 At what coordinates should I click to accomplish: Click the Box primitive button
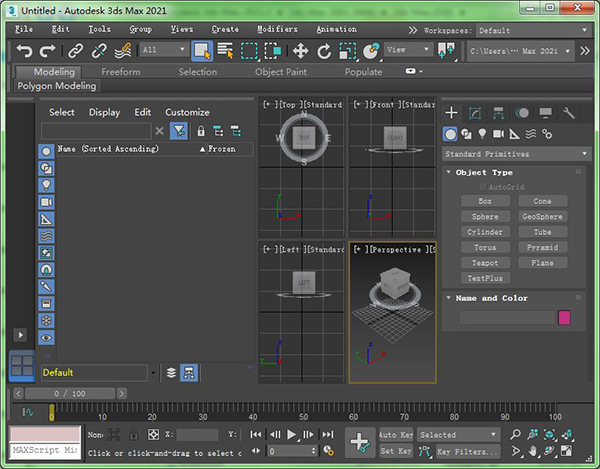pyautogui.click(x=485, y=201)
